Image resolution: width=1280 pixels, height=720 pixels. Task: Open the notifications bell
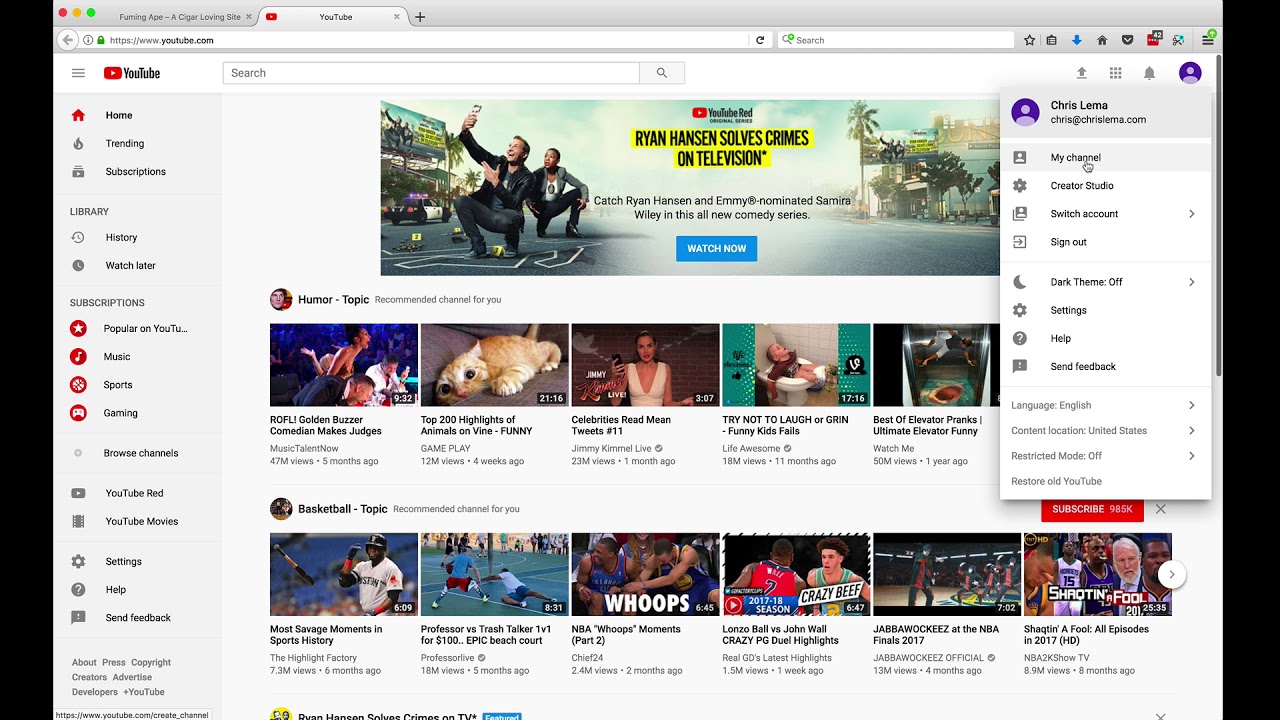(1149, 73)
